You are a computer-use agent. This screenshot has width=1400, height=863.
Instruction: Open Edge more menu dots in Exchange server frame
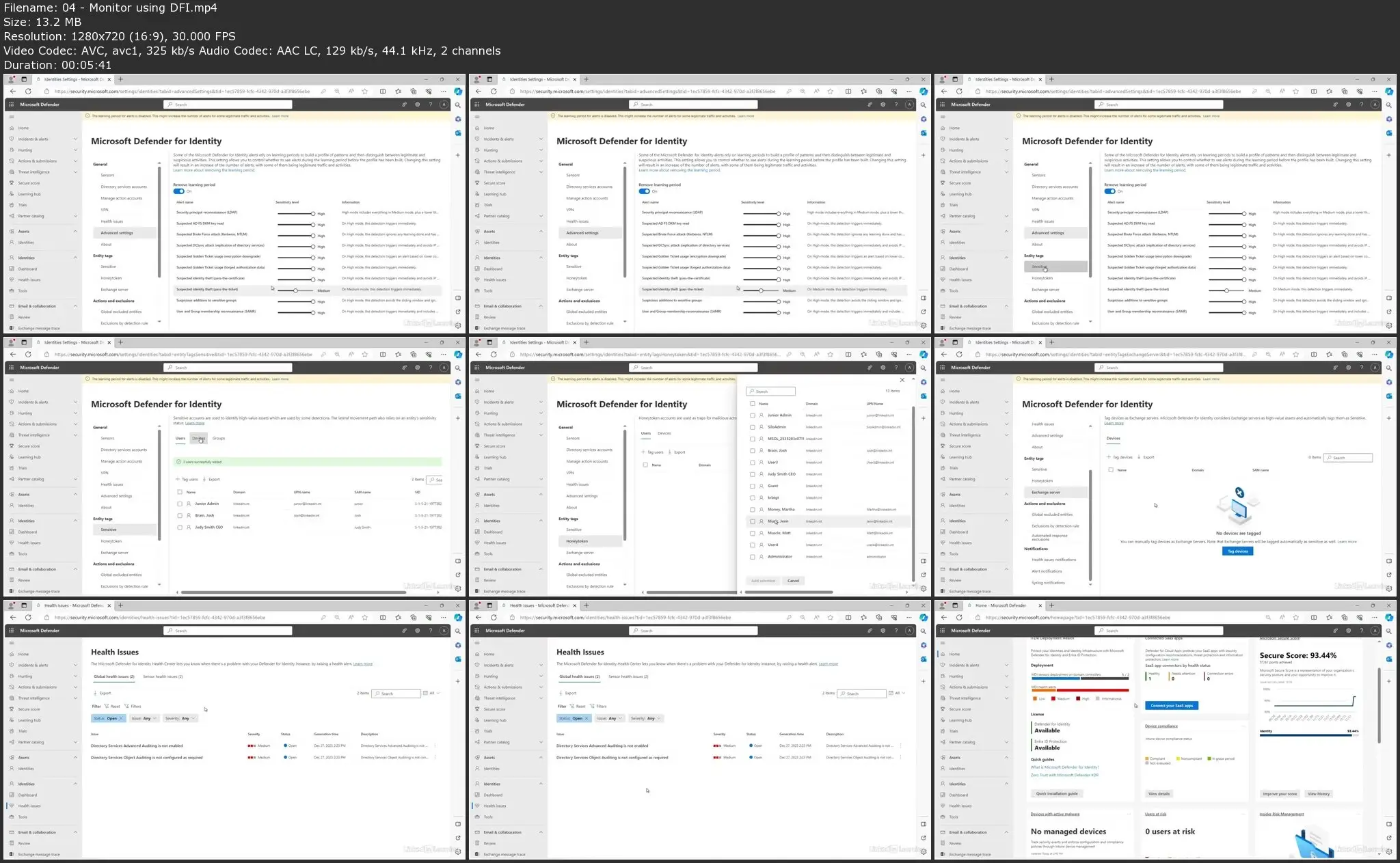(x=1375, y=355)
